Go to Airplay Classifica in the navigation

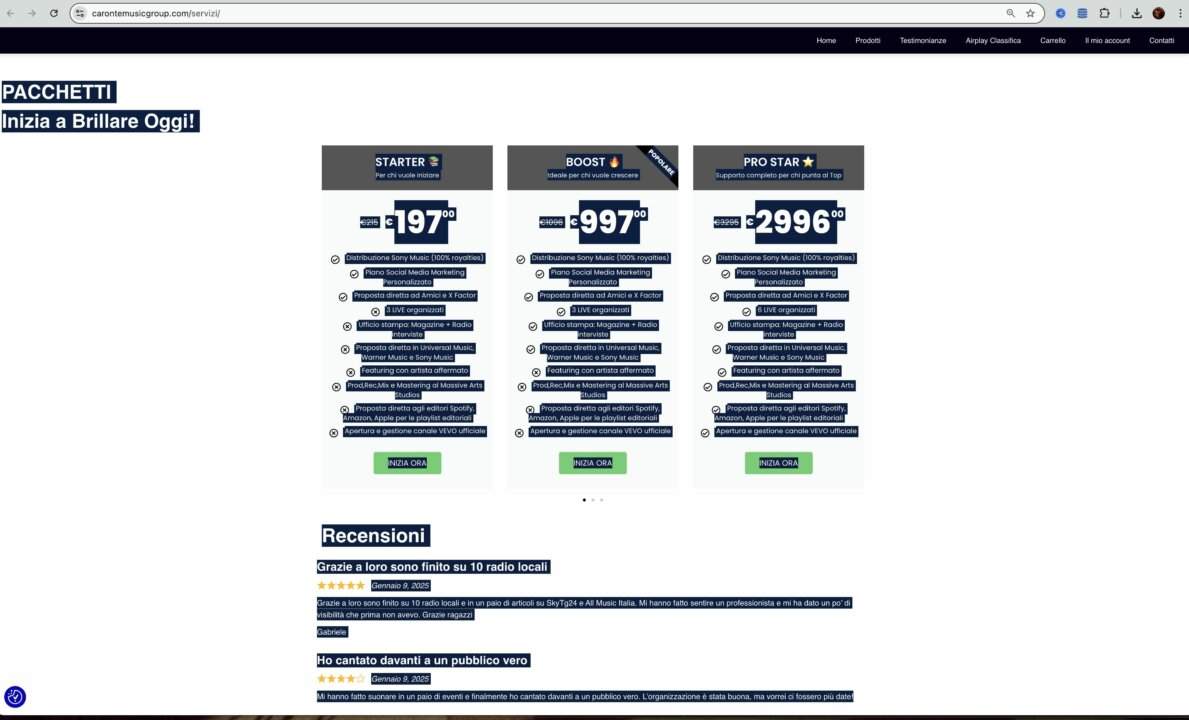[992, 41]
